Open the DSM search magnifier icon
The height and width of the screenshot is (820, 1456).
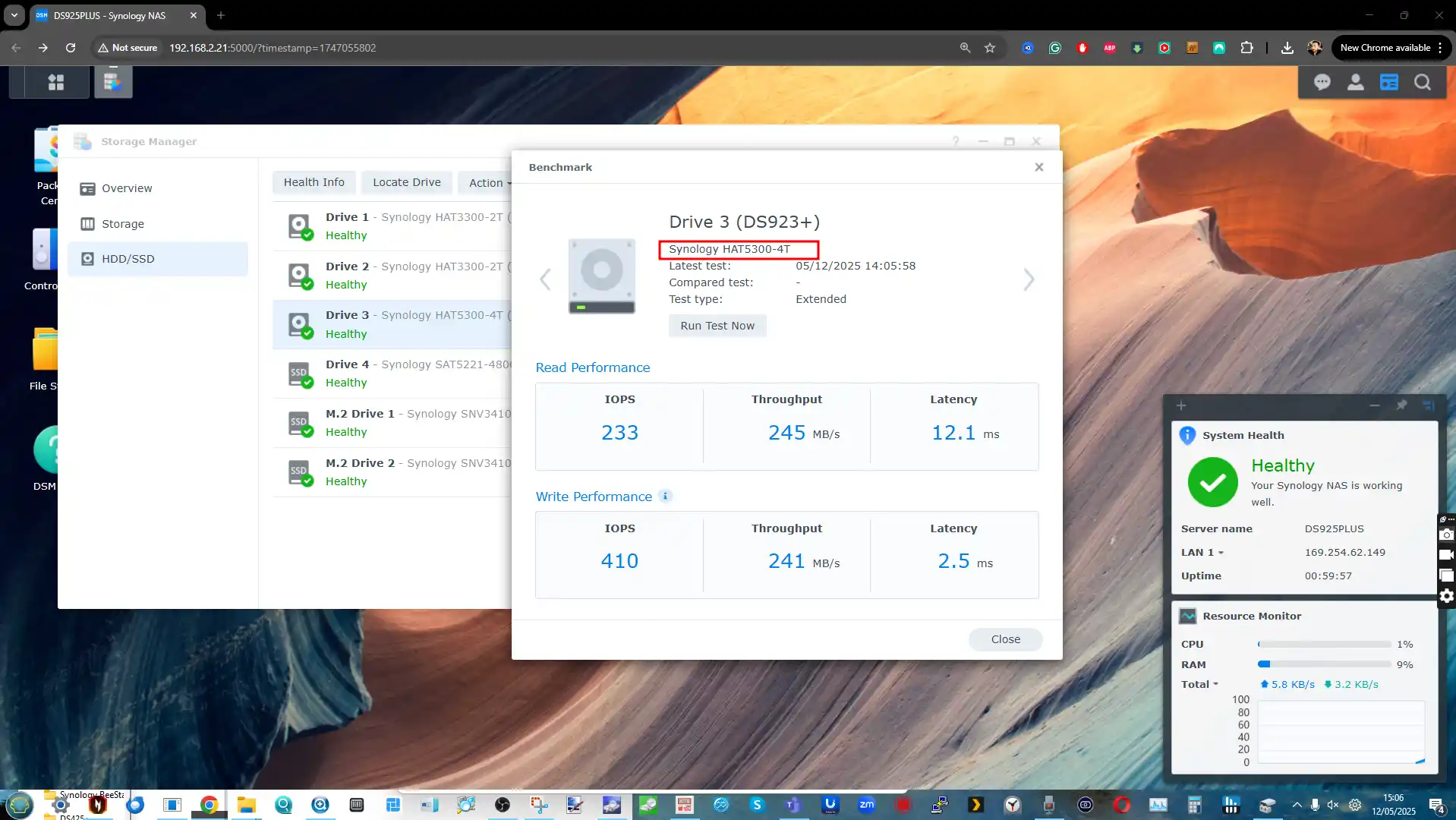(x=1422, y=82)
